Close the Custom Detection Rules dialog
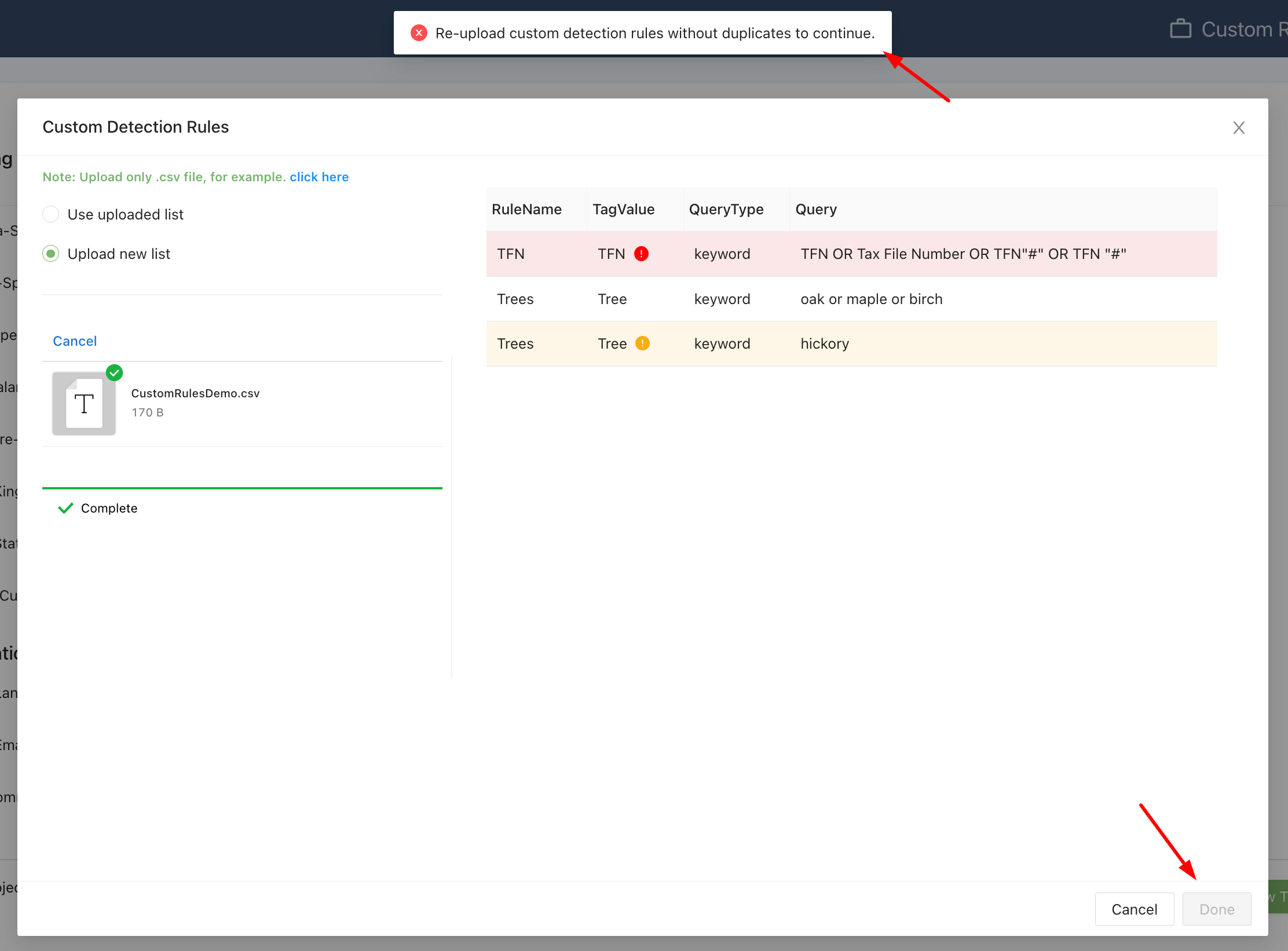 point(1239,127)
